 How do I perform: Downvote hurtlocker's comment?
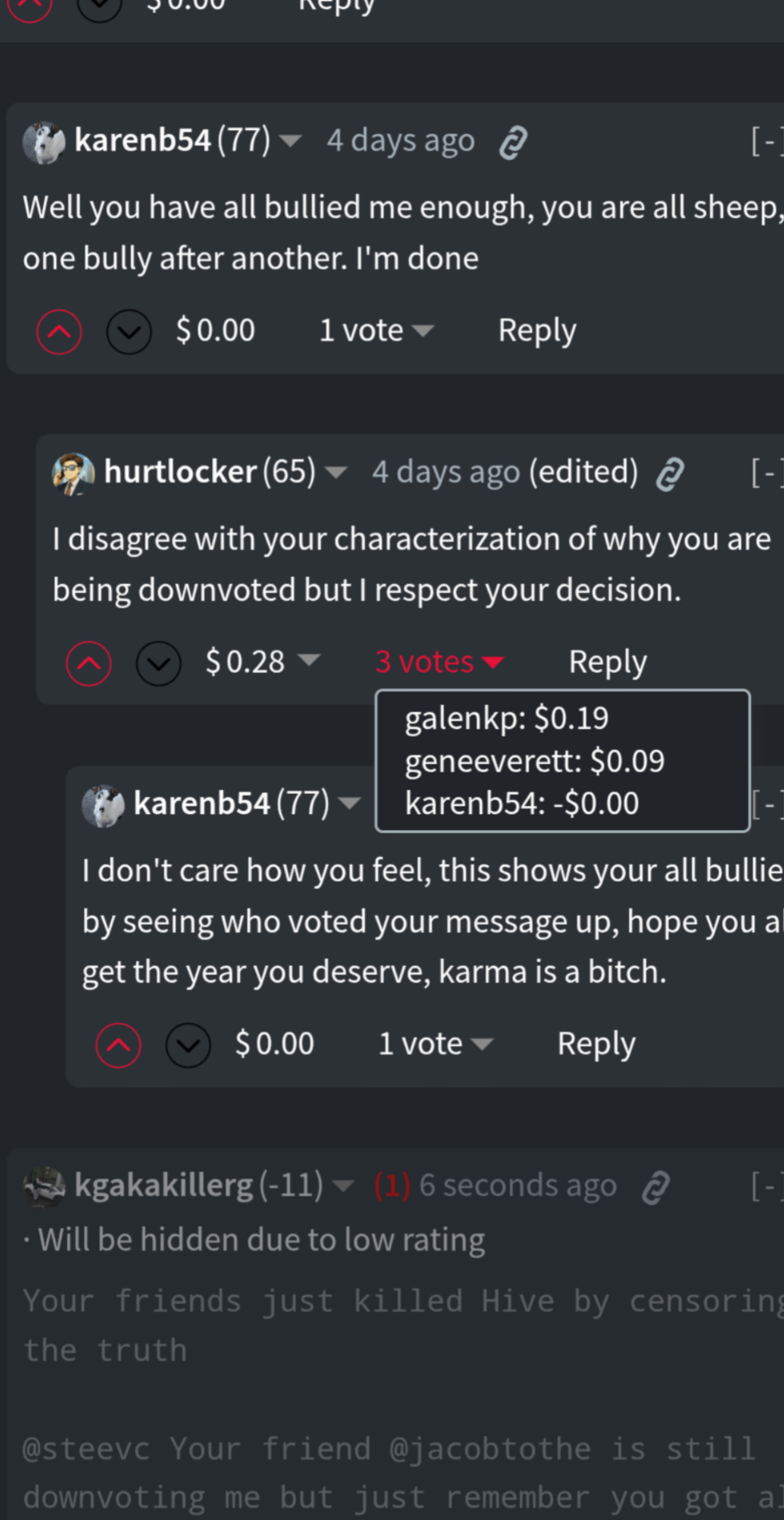click(158, 663)
